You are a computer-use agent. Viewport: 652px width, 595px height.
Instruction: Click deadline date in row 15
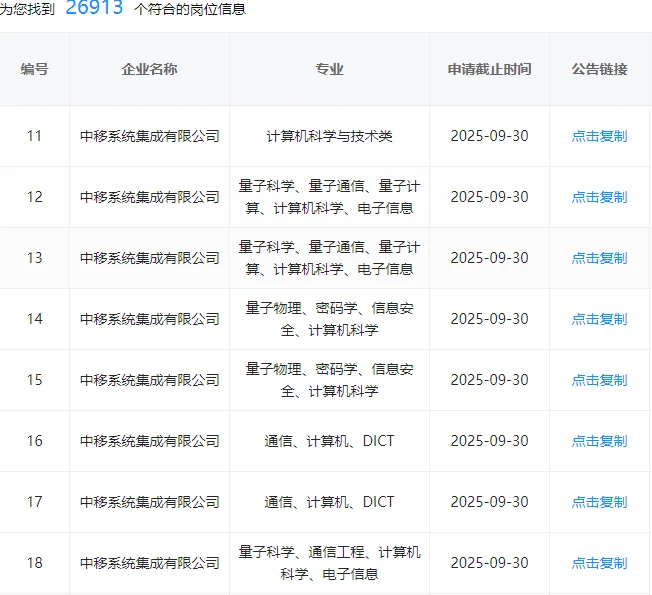(489, 380)
